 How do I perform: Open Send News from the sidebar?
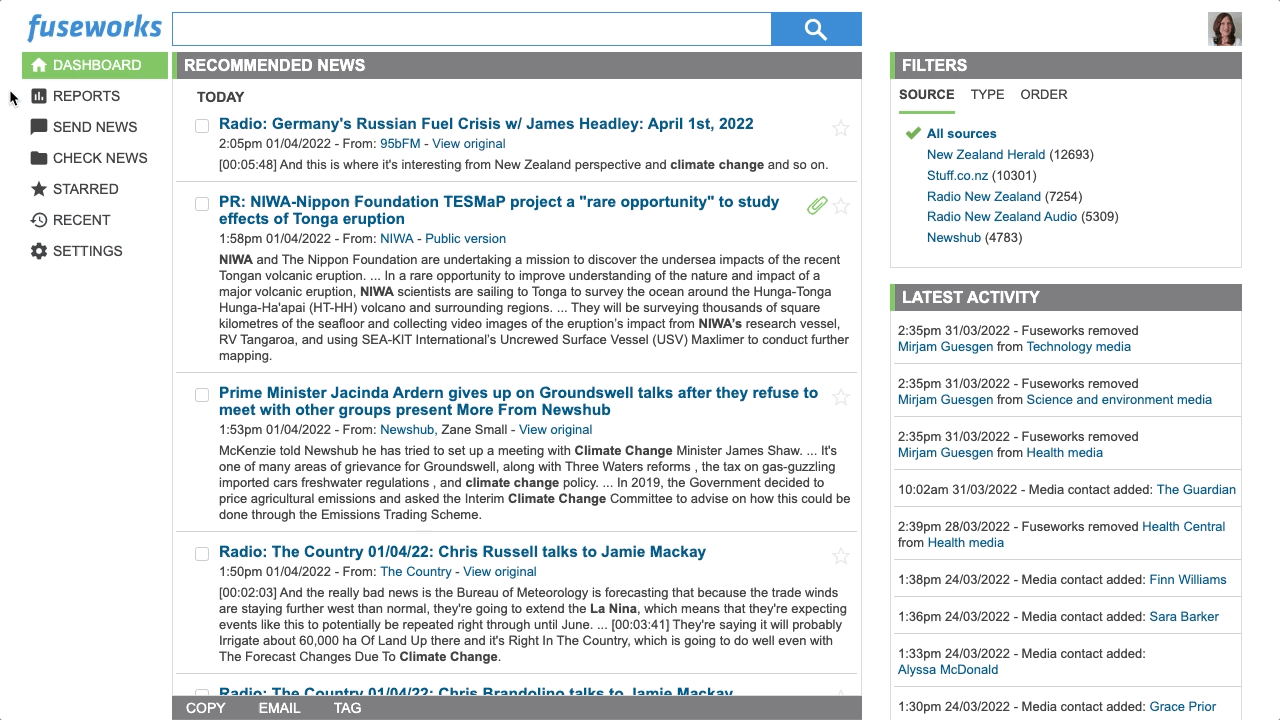coord(95,127)
